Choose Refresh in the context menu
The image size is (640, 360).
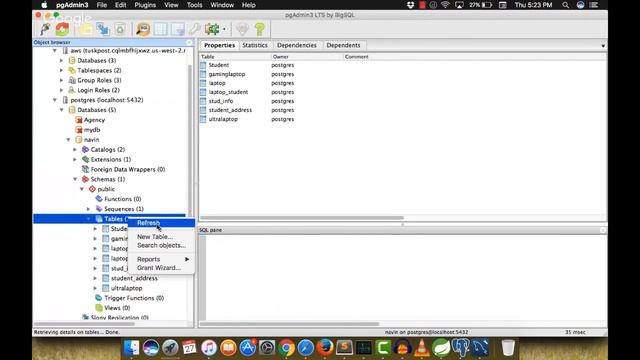[161, 223]
